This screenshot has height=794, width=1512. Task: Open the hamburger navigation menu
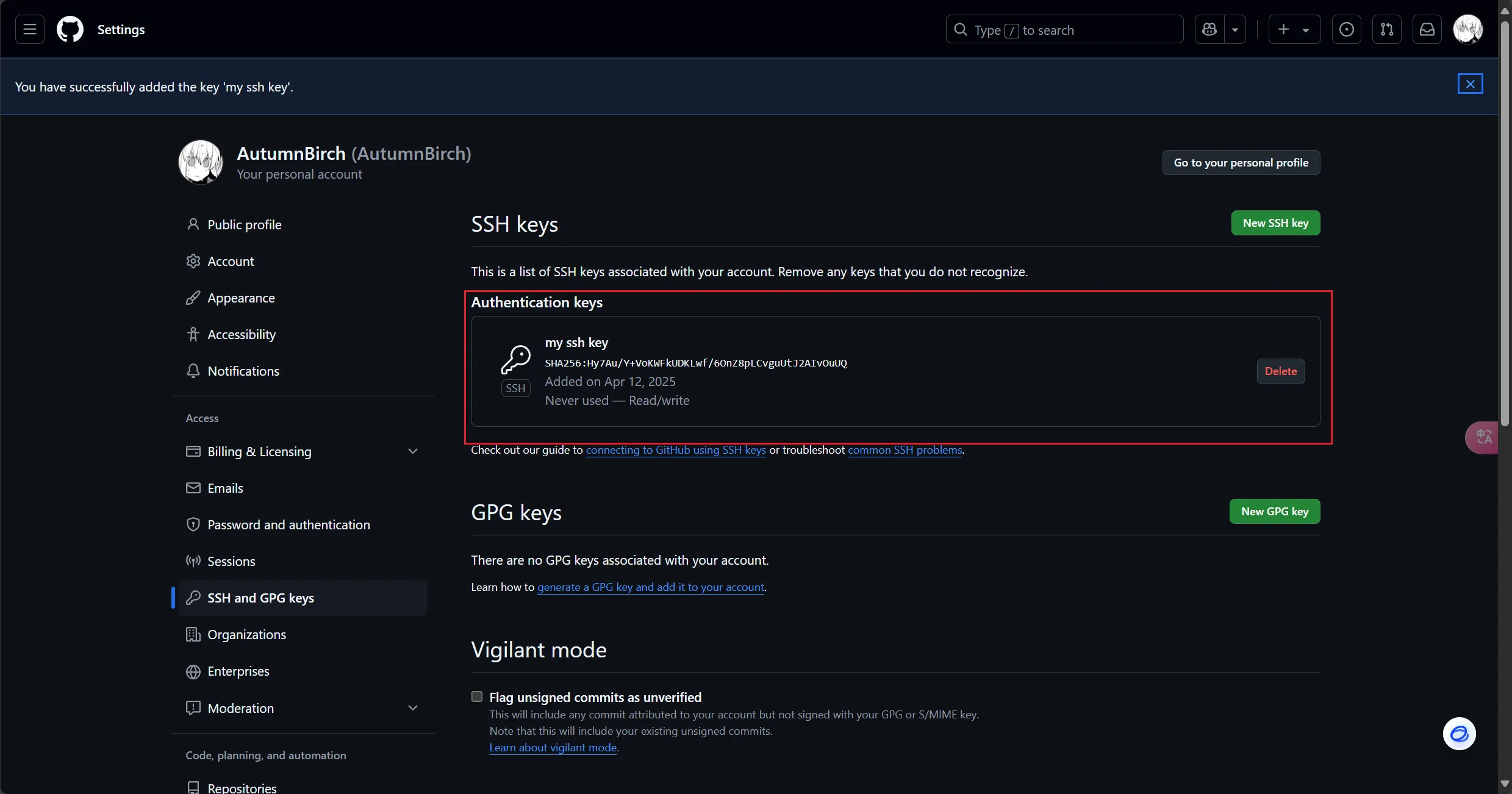point(29,29)
